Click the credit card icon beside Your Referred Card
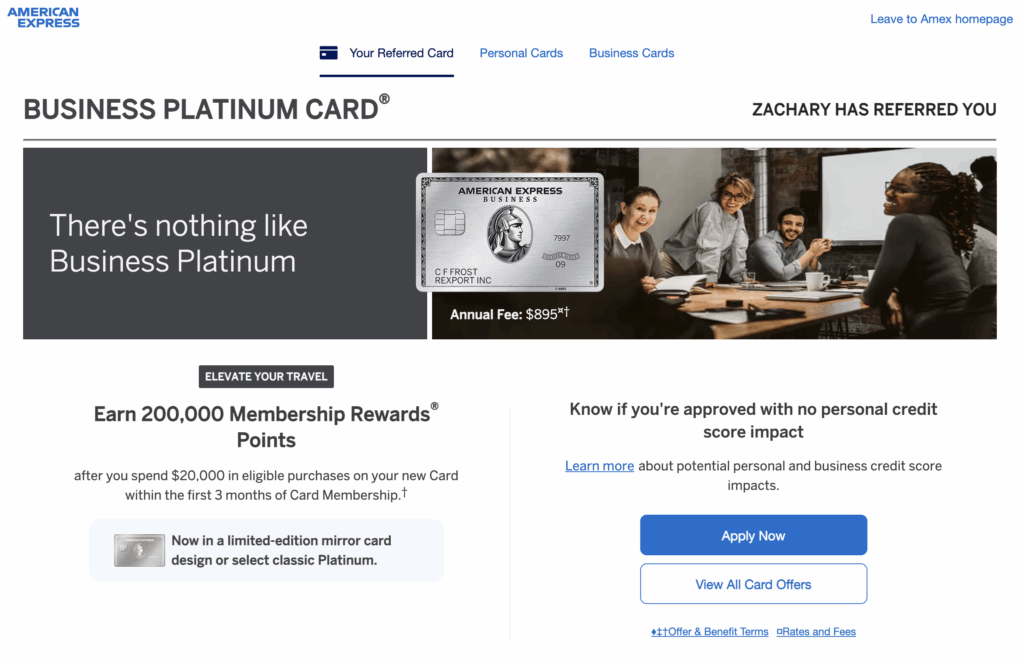1024x660 pixels. pyautogui.click(x=328, y=52)
